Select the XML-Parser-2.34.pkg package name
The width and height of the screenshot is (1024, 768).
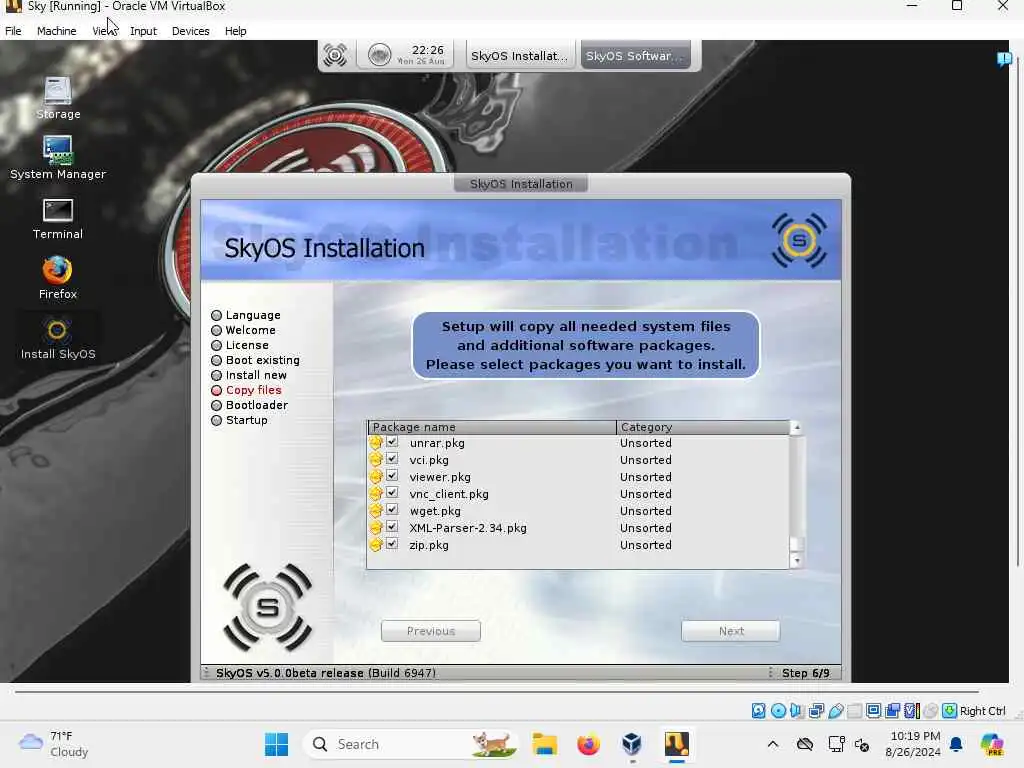pyautogui.click(x=468, y=528)
